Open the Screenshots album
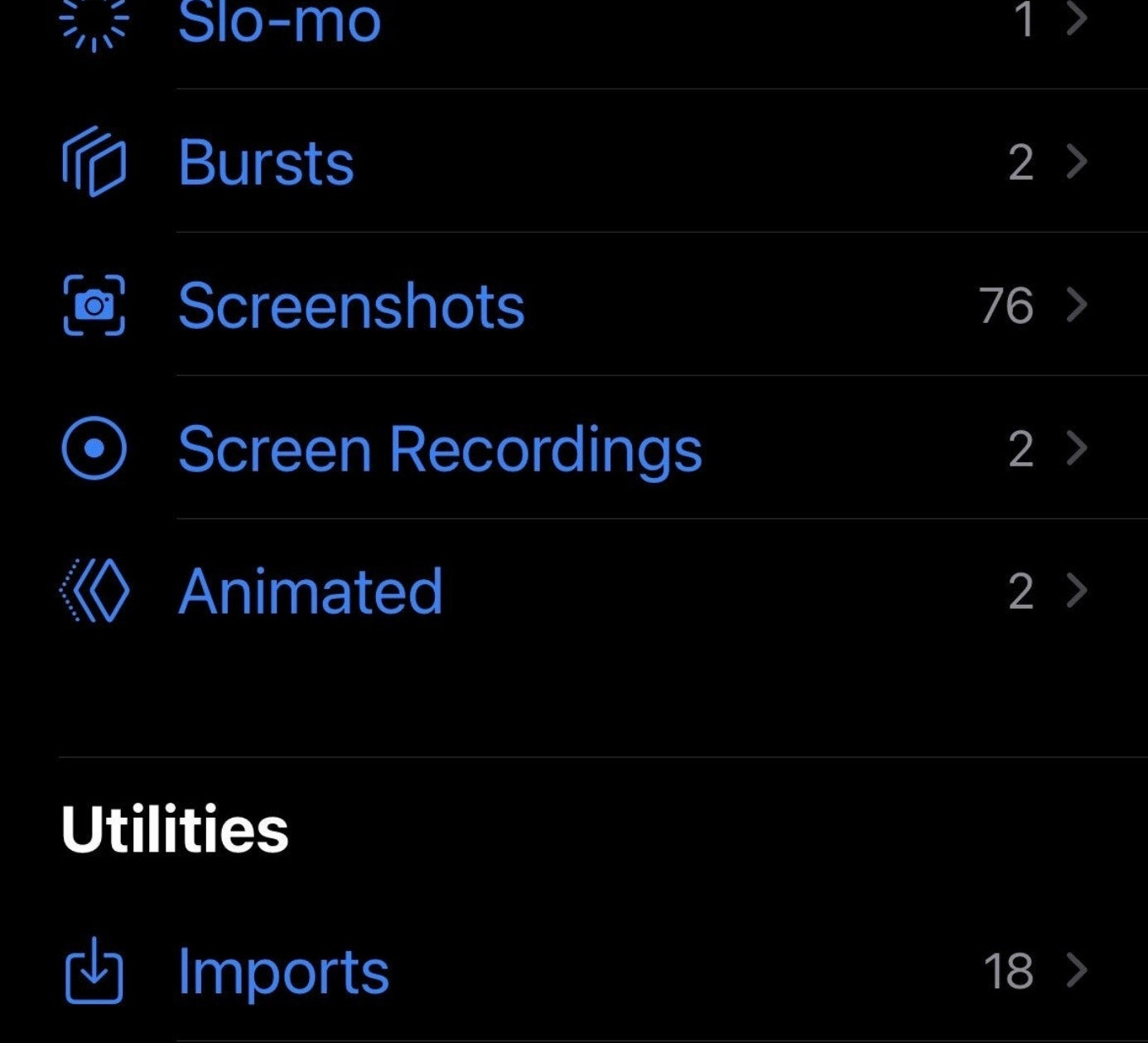Screen dimensions: 1148x1043 [x=351, y=306]
